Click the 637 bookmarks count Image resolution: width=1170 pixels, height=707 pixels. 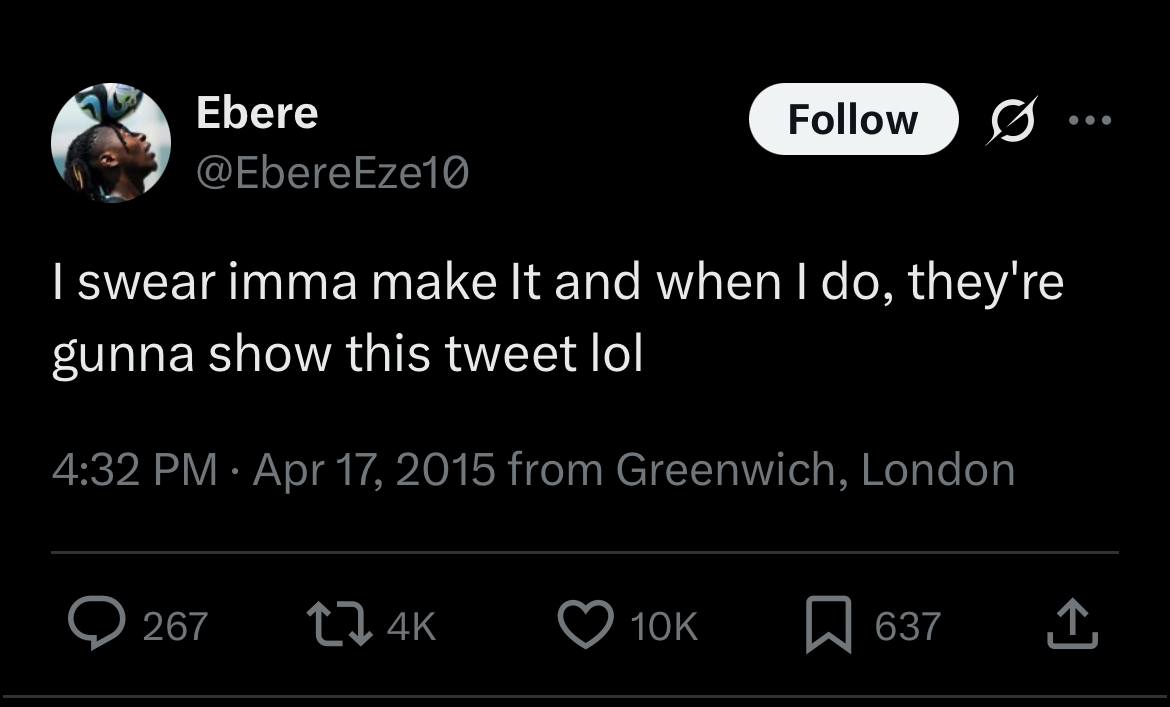[x=907, y=626]
